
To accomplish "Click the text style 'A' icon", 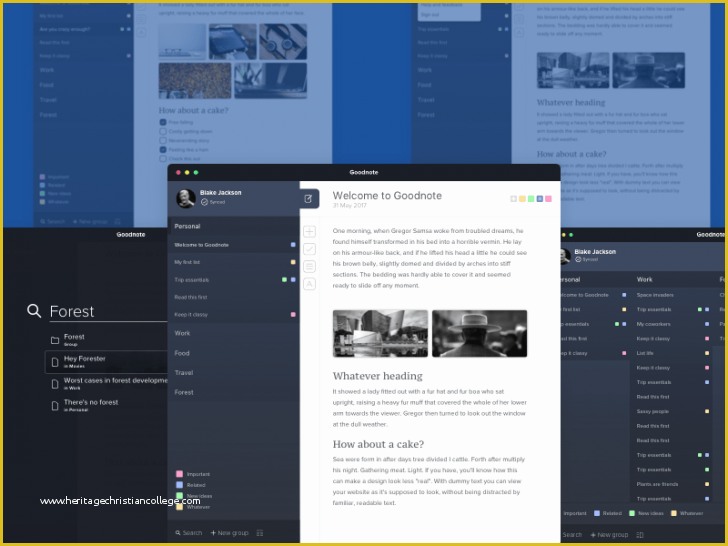I will click(x=310, y=284).
